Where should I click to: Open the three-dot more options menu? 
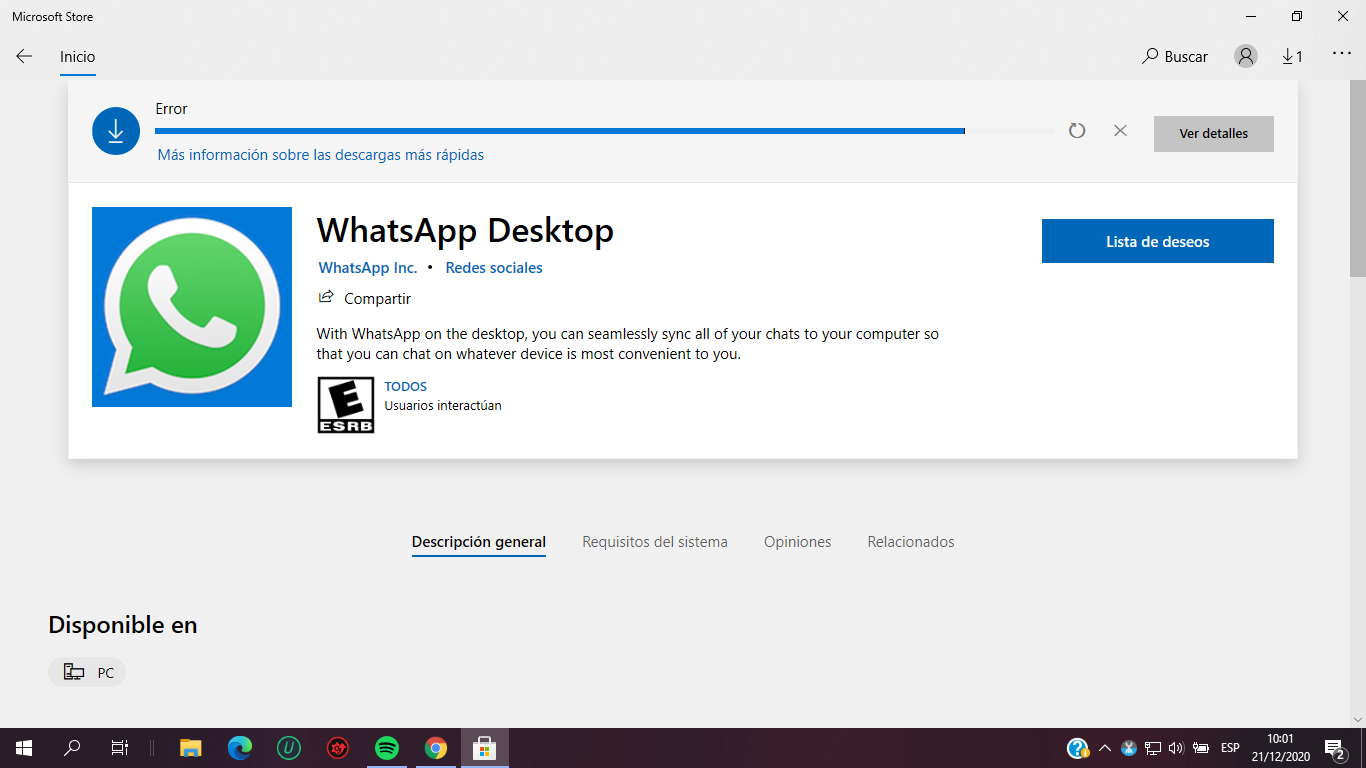[x=1342, y=54]
